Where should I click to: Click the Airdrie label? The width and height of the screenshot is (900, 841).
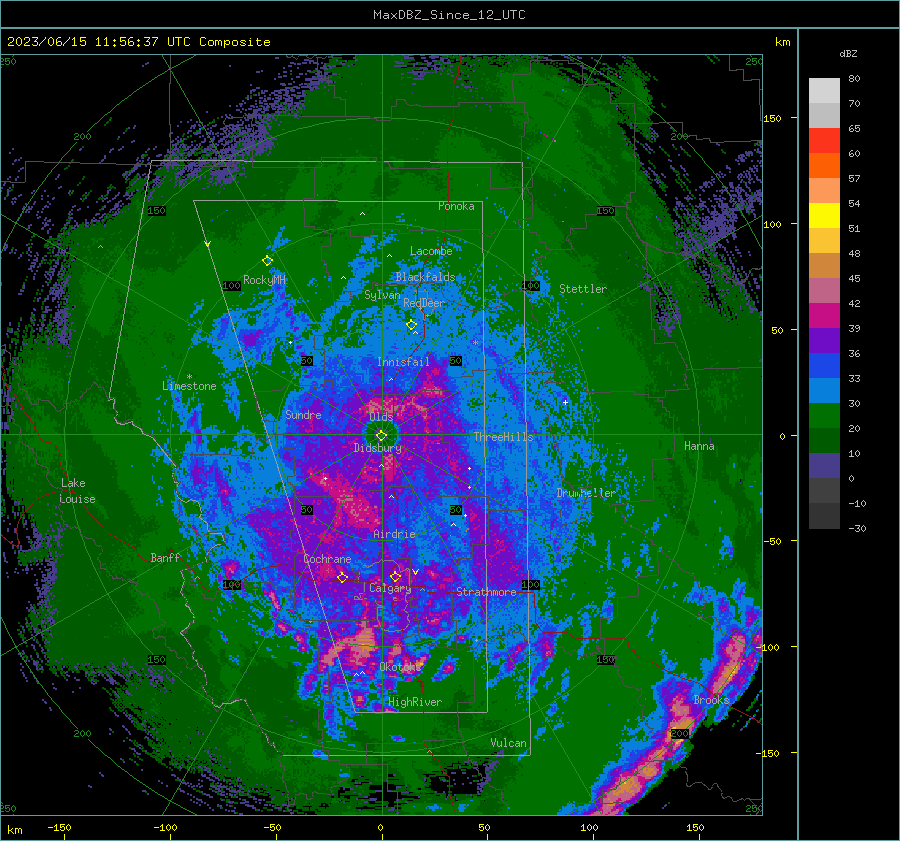tap(394, 534)
